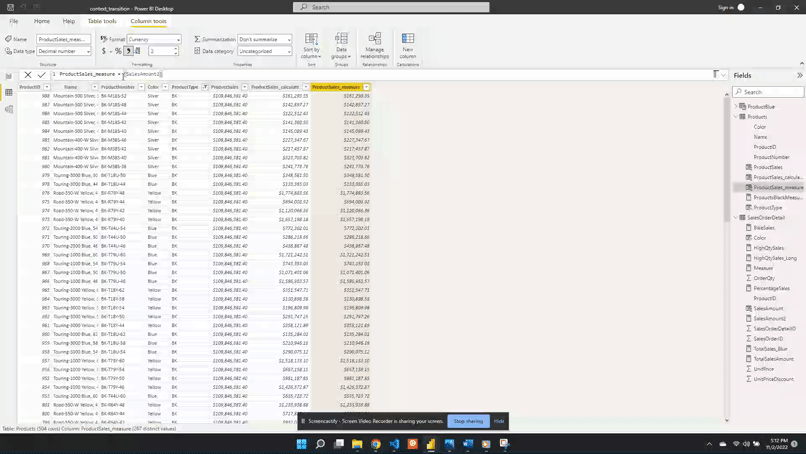Image resolution: width=806 pixels, height=454 pixels.
Task: Expand the ProductBlue table in Fields
Action: 737,106
